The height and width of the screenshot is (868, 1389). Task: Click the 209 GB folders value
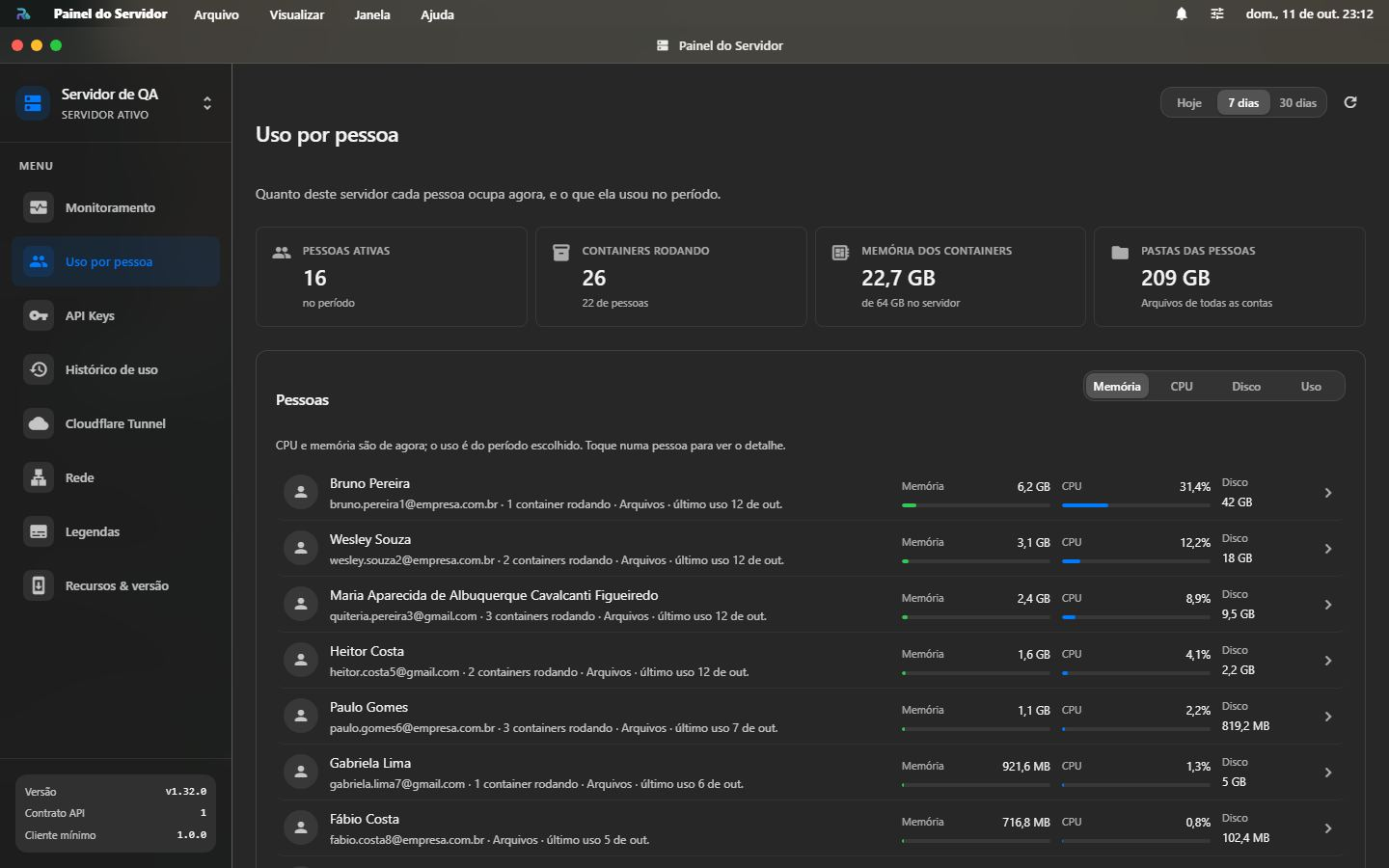(x=1175, y=278)
